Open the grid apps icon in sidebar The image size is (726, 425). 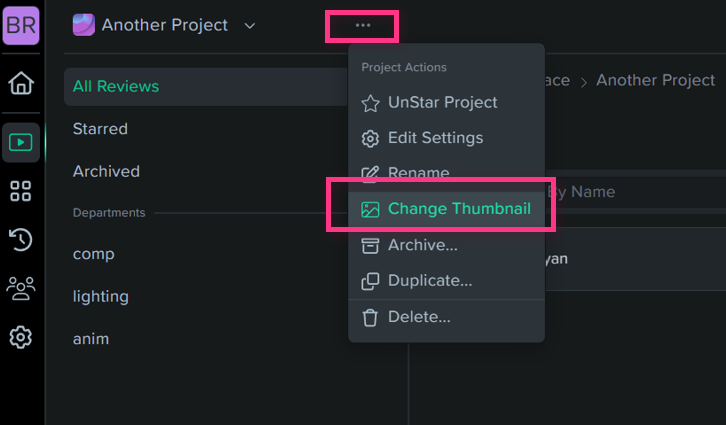tap(21, 191)
